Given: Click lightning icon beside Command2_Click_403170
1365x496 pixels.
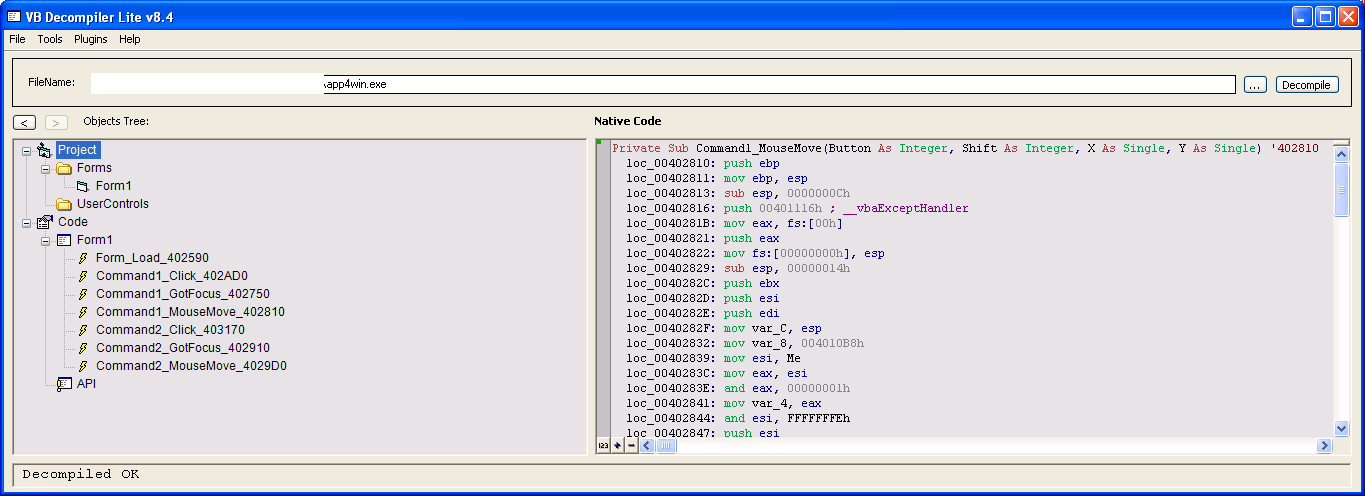Looking at the screenshot, I should coord(83,330).
